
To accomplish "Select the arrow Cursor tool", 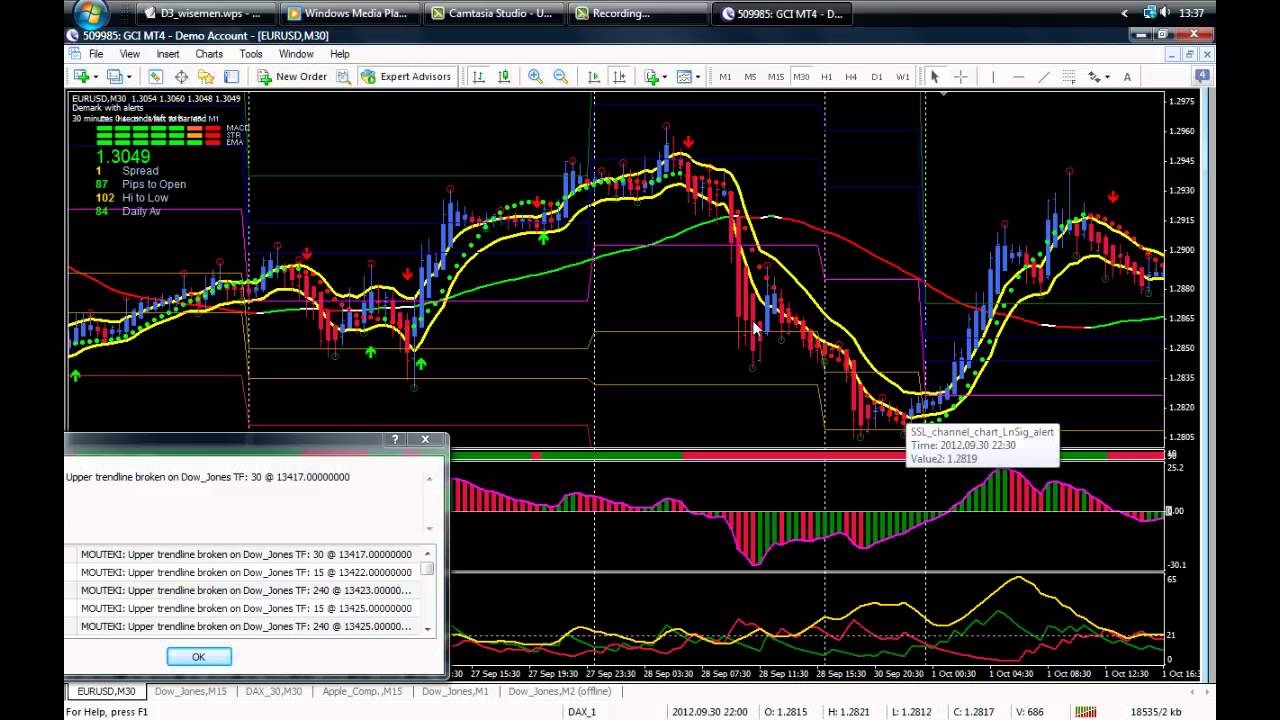I will (935, 77).
